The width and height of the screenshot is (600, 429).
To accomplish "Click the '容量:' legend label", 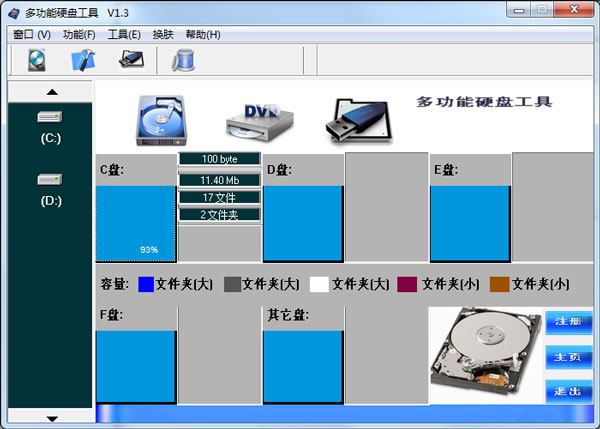I will coord(114,284).
